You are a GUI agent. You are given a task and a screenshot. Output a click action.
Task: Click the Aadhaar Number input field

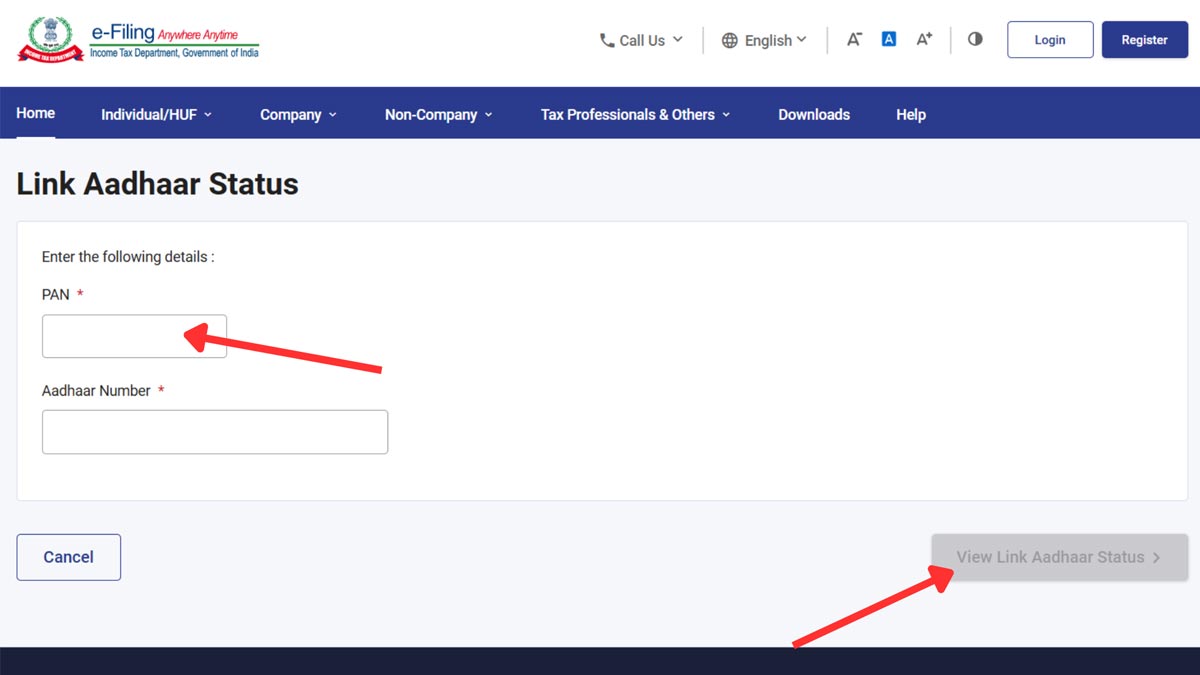pos(215,431)
